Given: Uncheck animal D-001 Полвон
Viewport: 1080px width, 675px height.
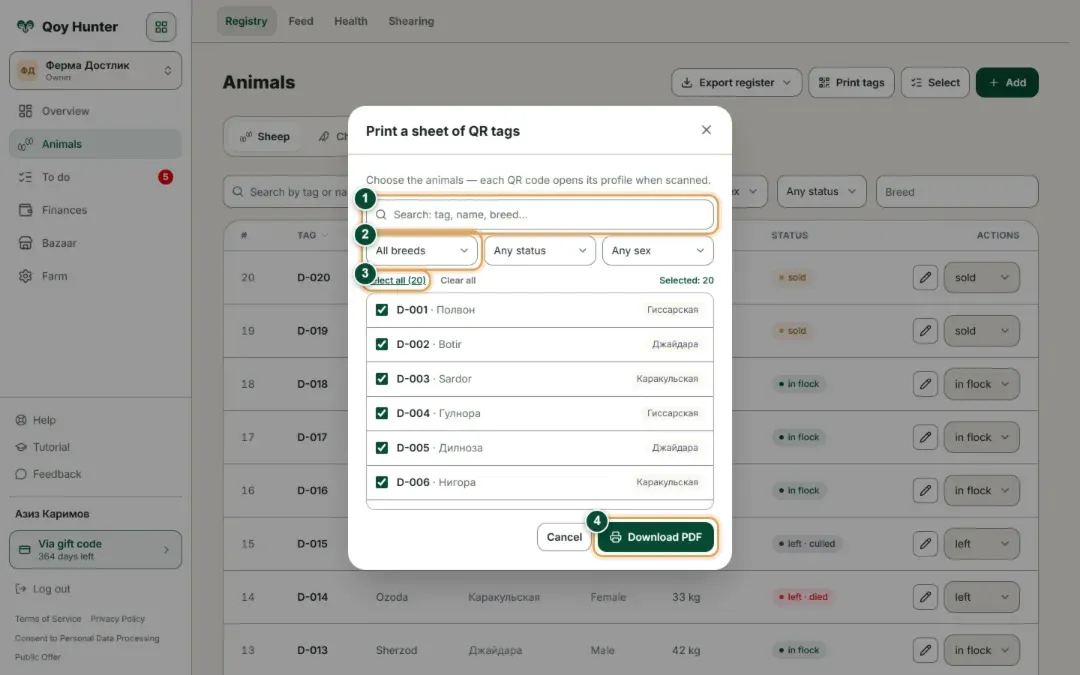Looking at the screenshot, I should point(382,310).
